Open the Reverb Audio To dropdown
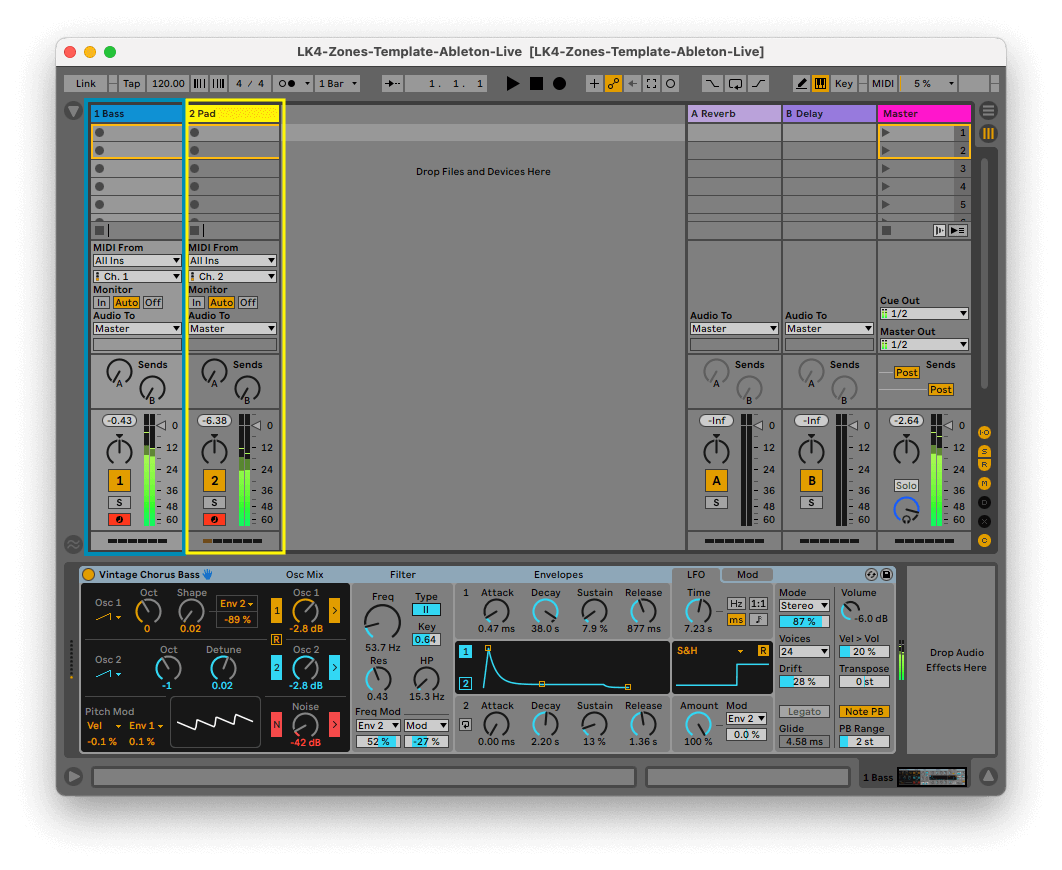Screen dimensions: 1062x870 (x=734, y=328)
